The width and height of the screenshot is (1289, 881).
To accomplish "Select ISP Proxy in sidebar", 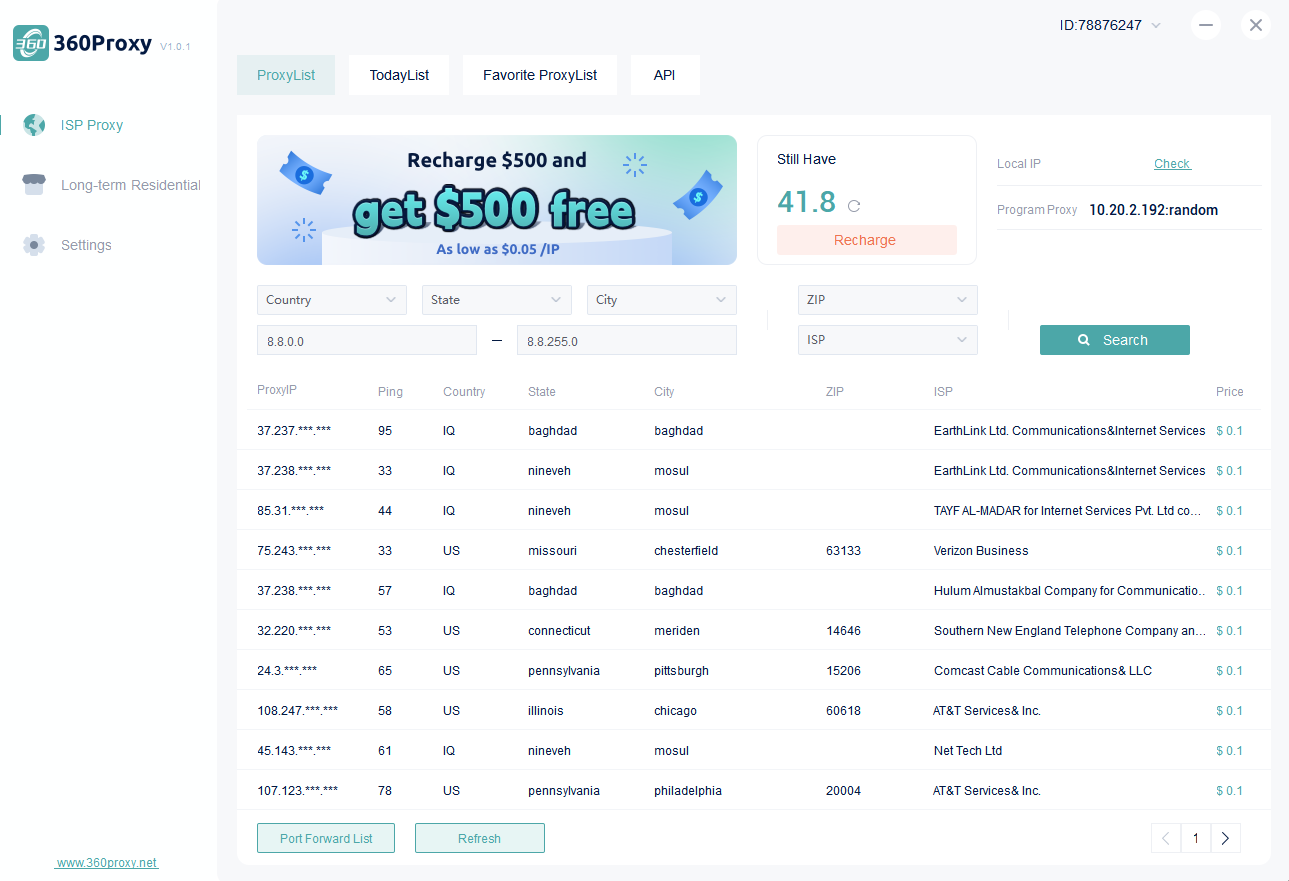I will click(x=92, y=125).
